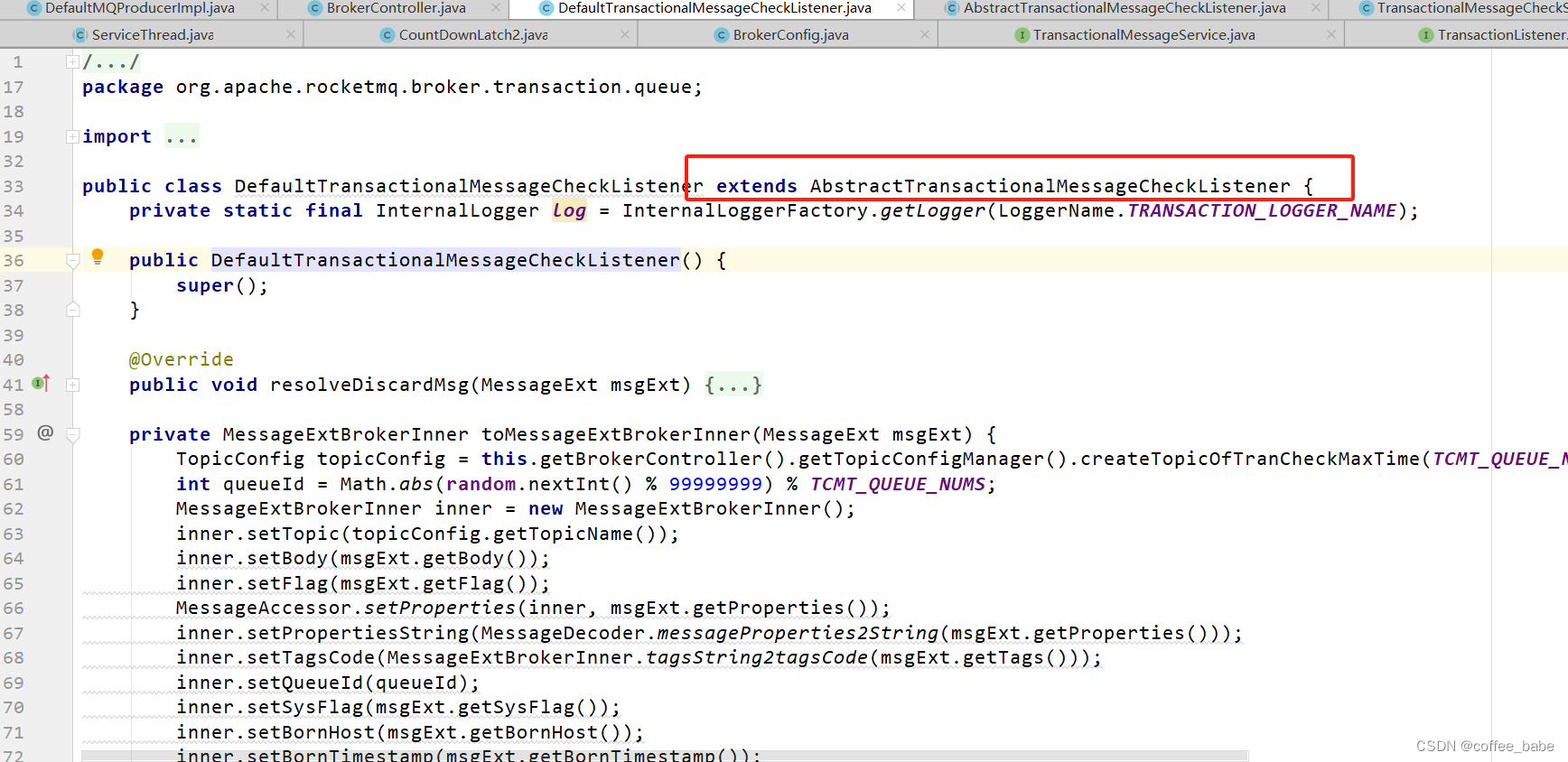Click the constructor name DefaultTransactionalMessageCheckListener on line 36
The image size is (1568, 762).
[445, 260]
